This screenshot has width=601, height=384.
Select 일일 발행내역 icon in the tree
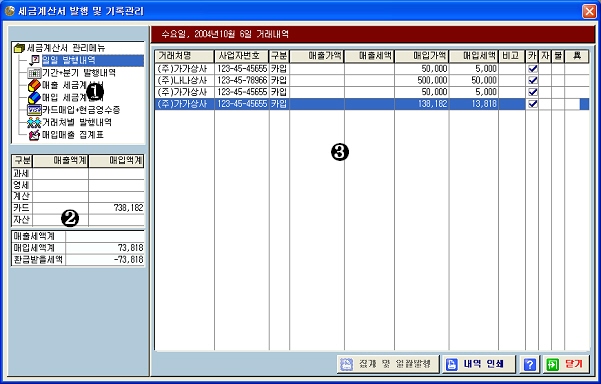click(x=35, y=60)
